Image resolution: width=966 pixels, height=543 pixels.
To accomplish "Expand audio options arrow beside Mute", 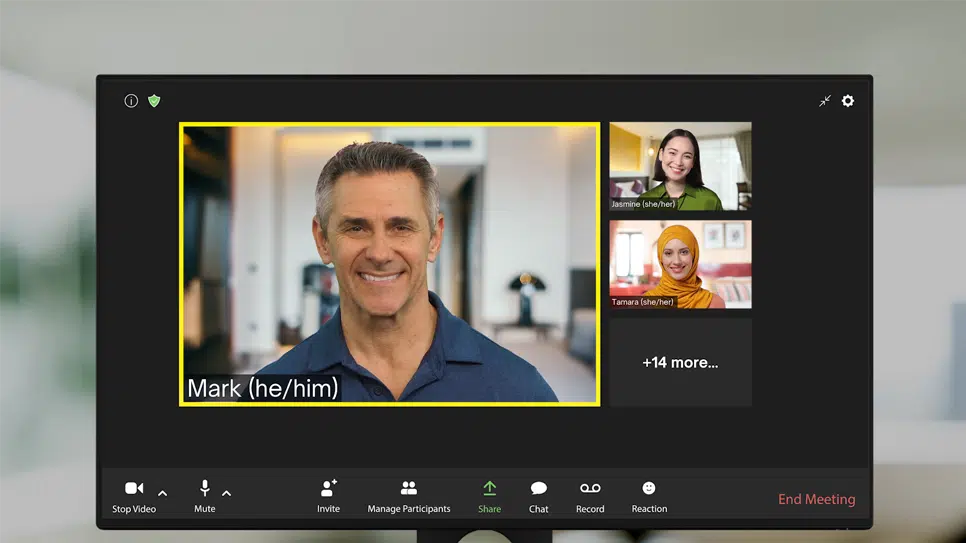I will [227, 493].
